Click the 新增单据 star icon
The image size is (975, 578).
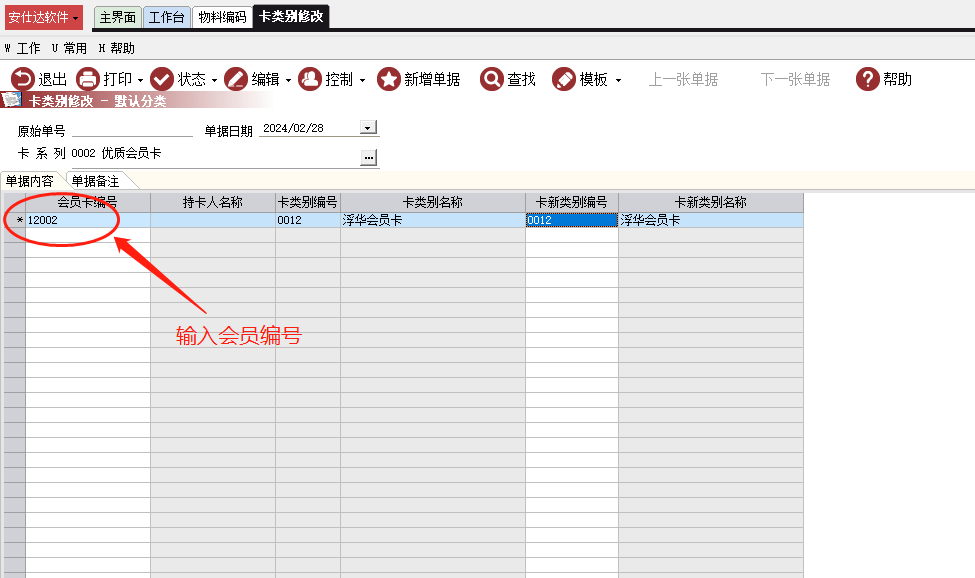coord(389,80)
